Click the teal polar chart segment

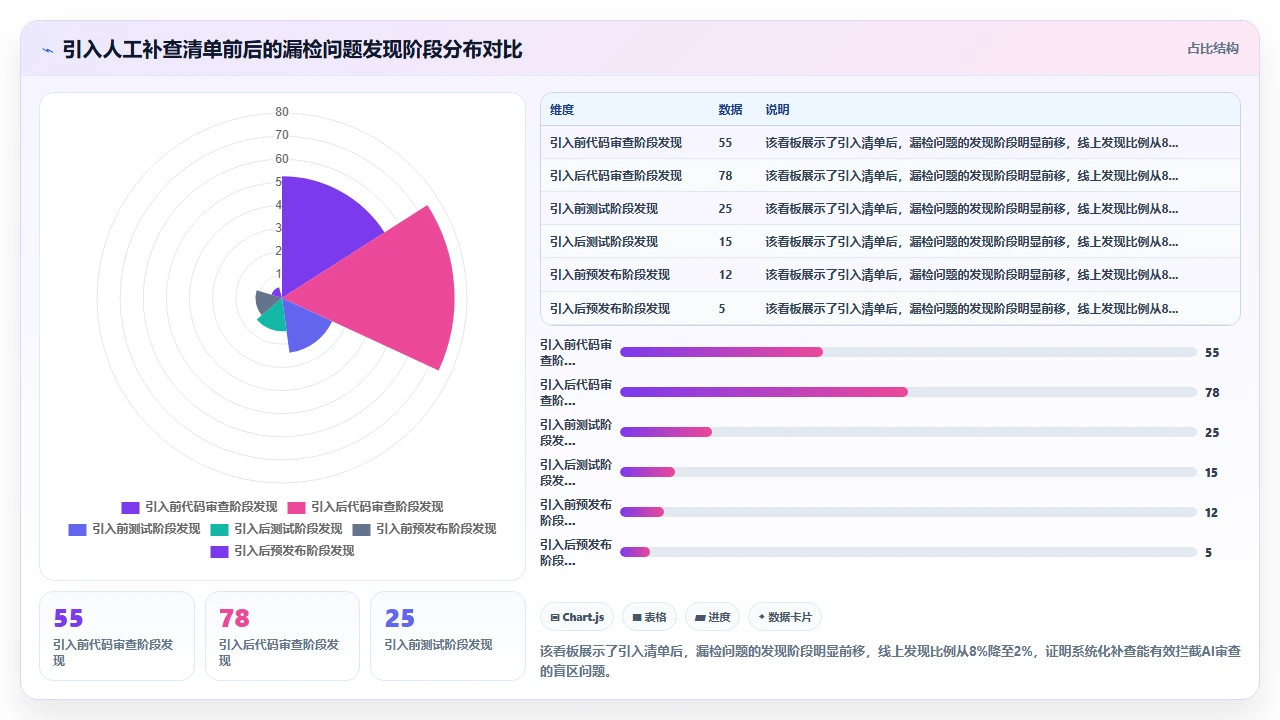[x=273, y=316]
